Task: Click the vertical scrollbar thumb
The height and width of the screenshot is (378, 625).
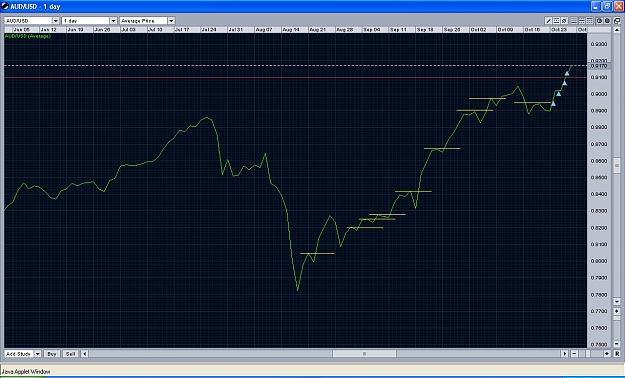Action: tap(617, 165)
